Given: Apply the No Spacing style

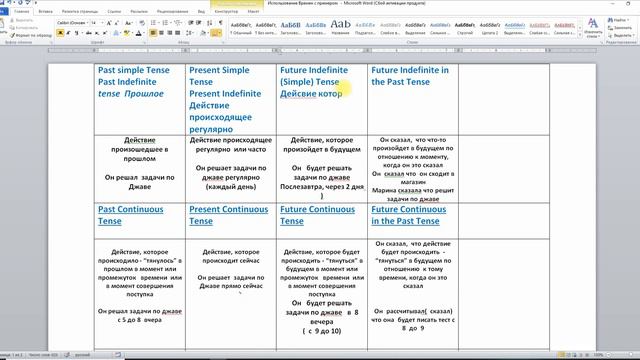Looking at the screenshot, I should [x=266, y=28].
